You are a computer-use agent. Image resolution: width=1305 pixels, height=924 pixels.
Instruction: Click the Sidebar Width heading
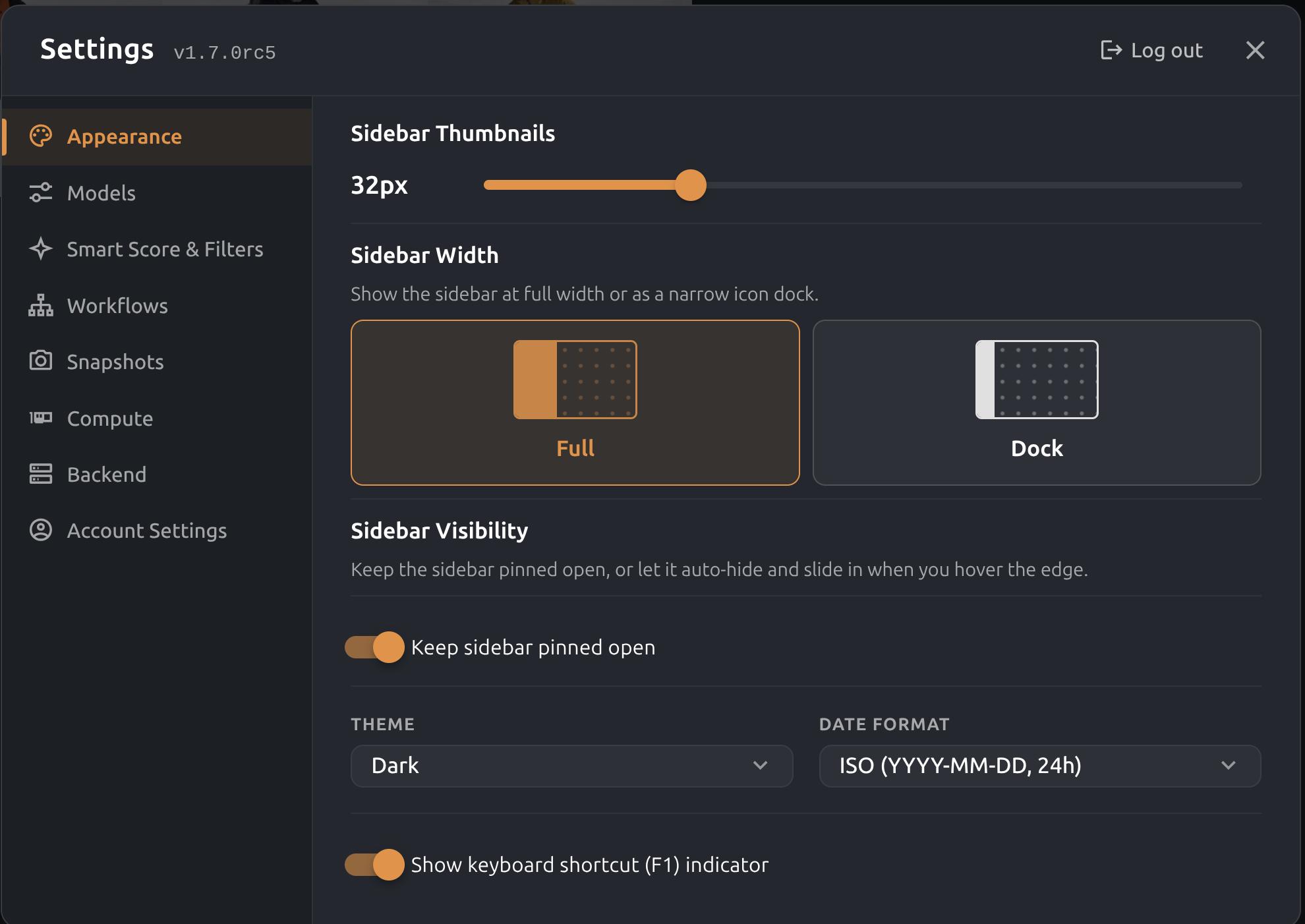point(424,255)
